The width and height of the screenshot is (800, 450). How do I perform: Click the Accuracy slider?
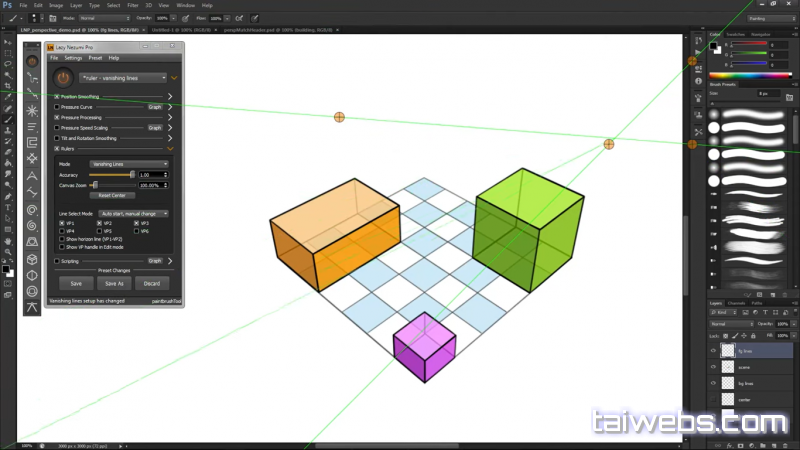(x=112, y=174)
